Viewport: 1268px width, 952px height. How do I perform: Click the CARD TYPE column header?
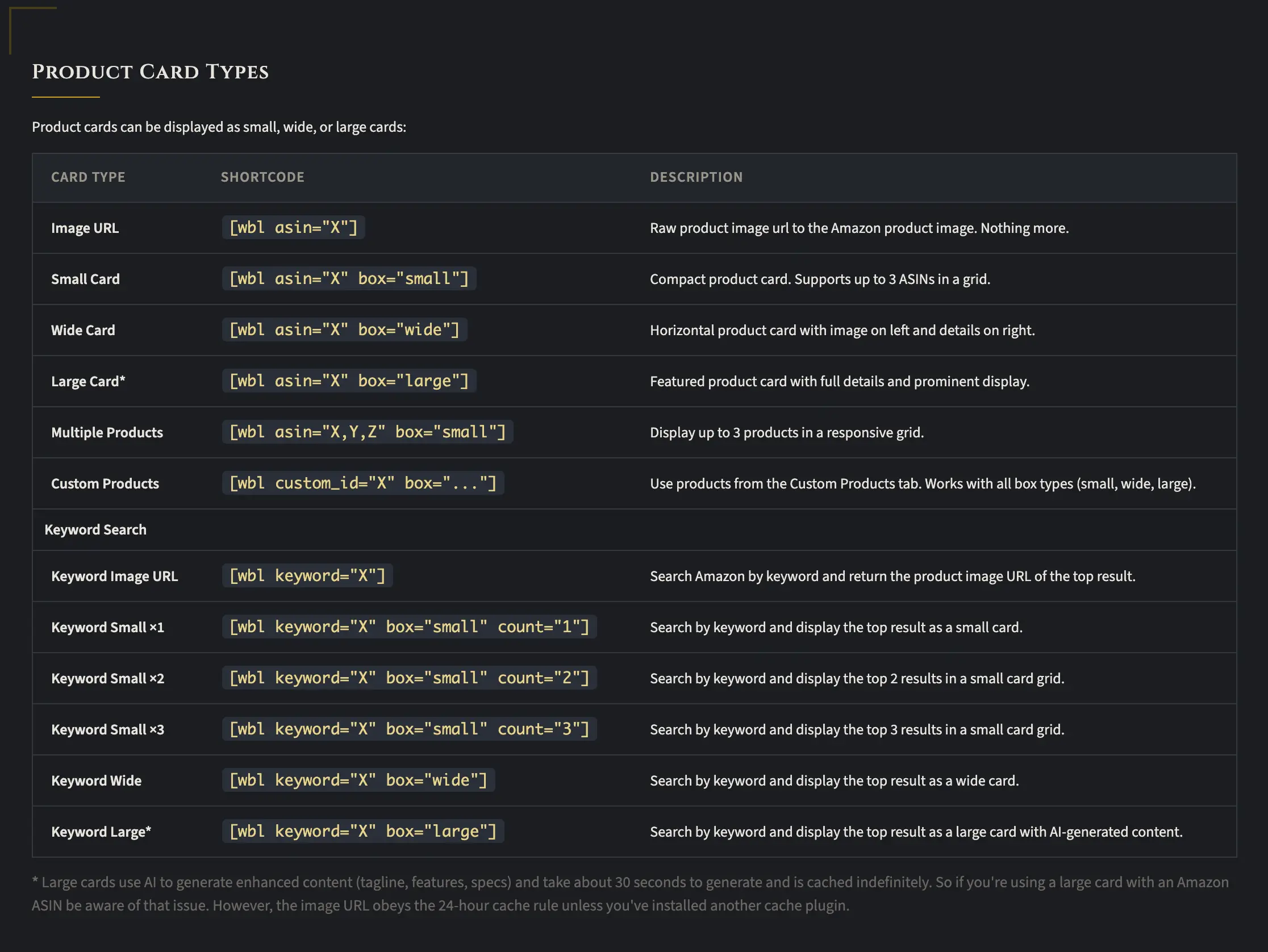[x=87, y=177]
